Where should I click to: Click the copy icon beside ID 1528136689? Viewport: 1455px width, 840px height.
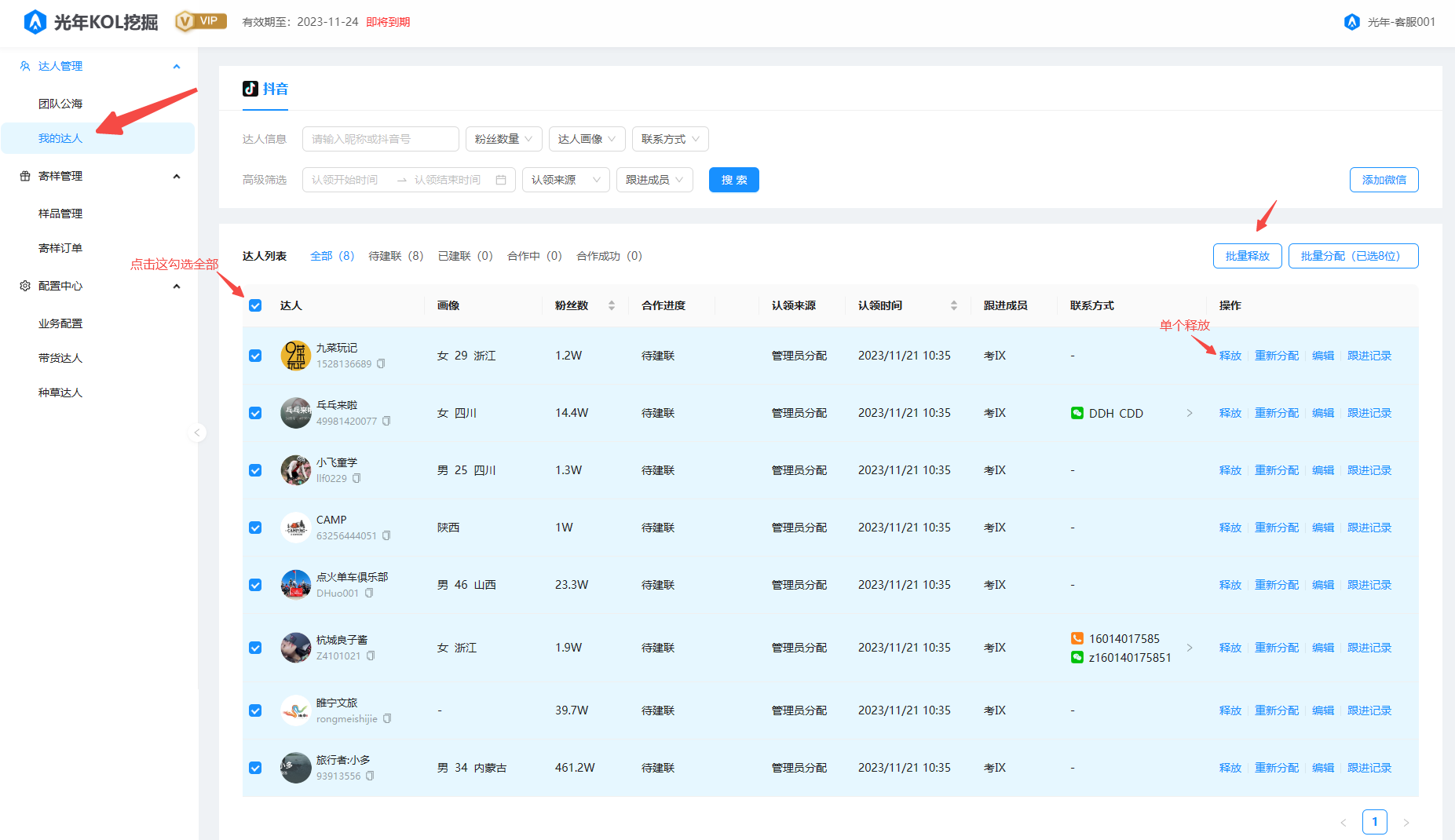381,364
